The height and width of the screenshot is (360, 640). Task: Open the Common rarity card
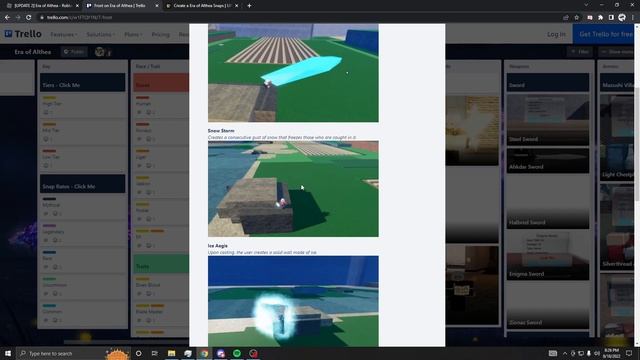82,313
